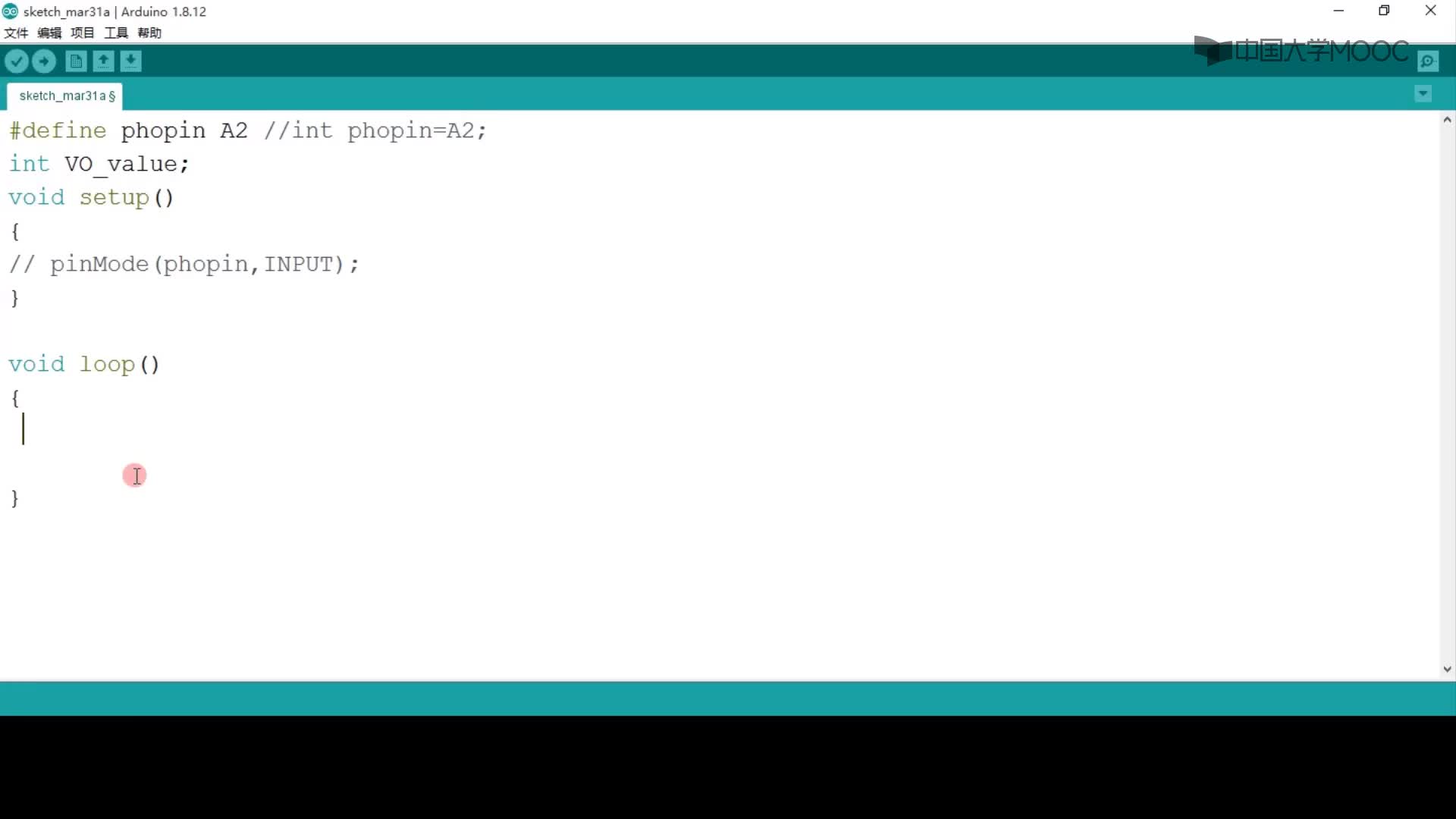Click the Open sketch icon

[103, 61]
